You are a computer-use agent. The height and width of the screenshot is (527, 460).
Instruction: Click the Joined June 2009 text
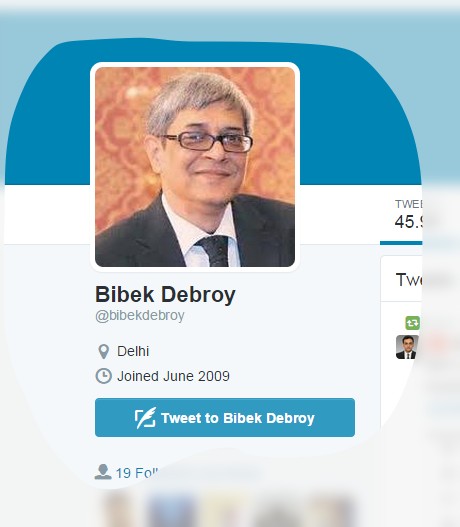[x=173, y=376]
